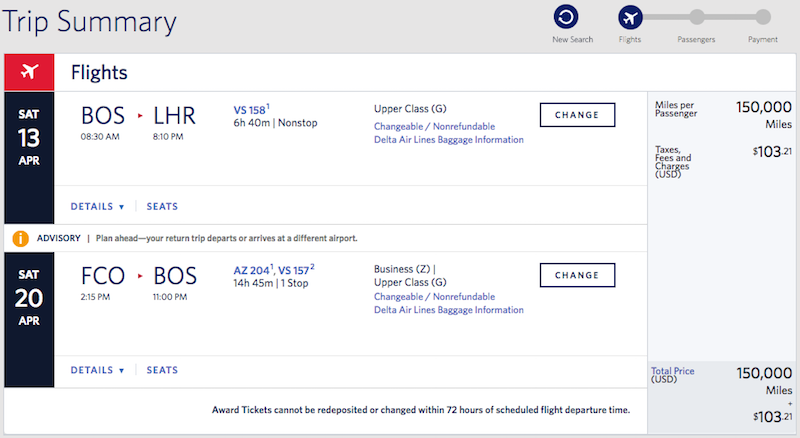Click the 11:00 PM arrival time

170,297
